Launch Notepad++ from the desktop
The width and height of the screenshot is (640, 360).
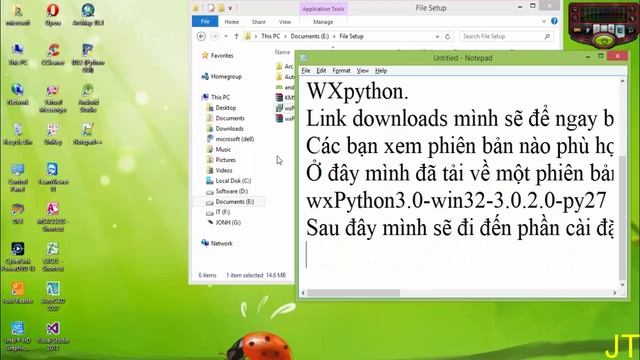click(88, 134)
